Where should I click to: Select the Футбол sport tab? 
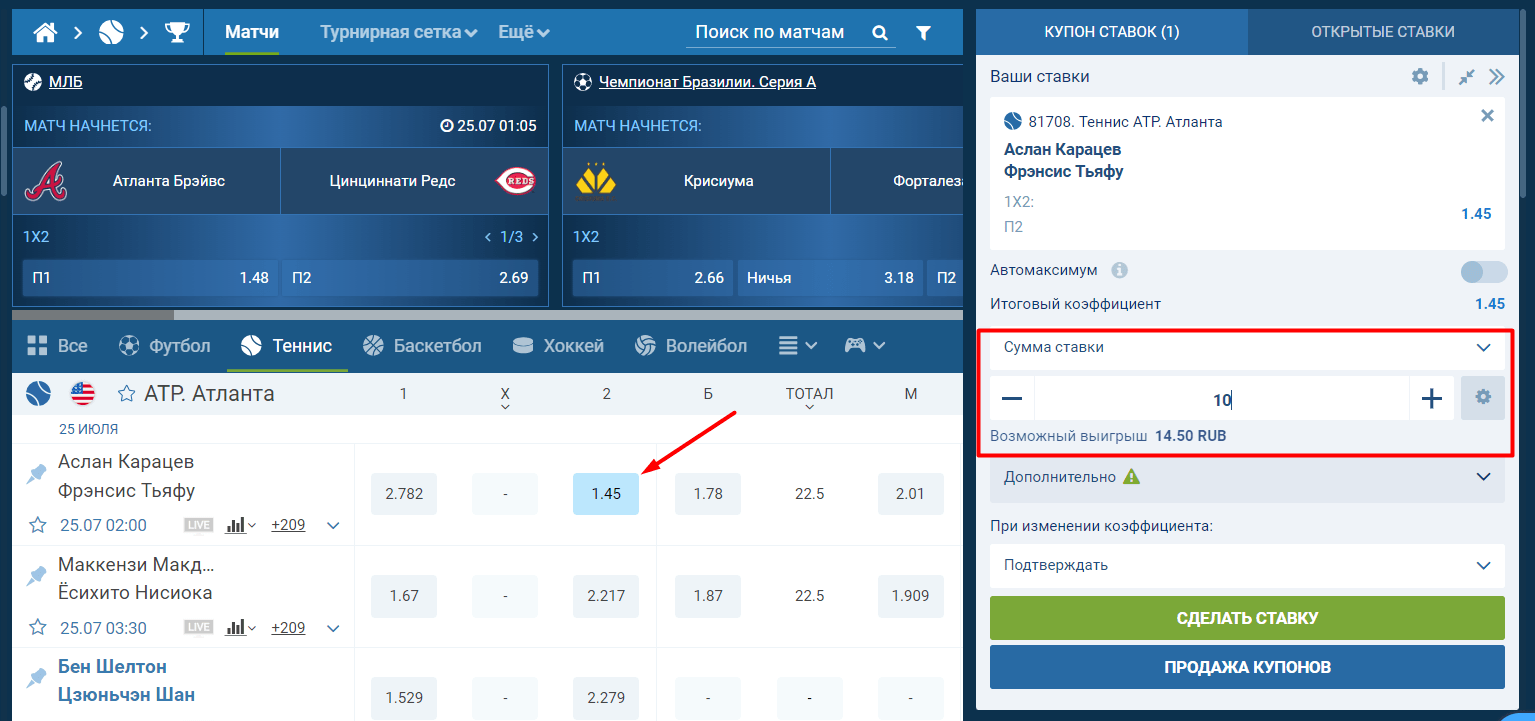pos(165,346)
